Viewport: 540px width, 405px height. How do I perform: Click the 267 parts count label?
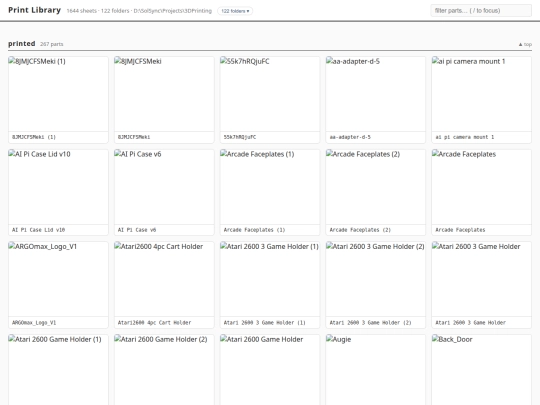coord(52,44)
